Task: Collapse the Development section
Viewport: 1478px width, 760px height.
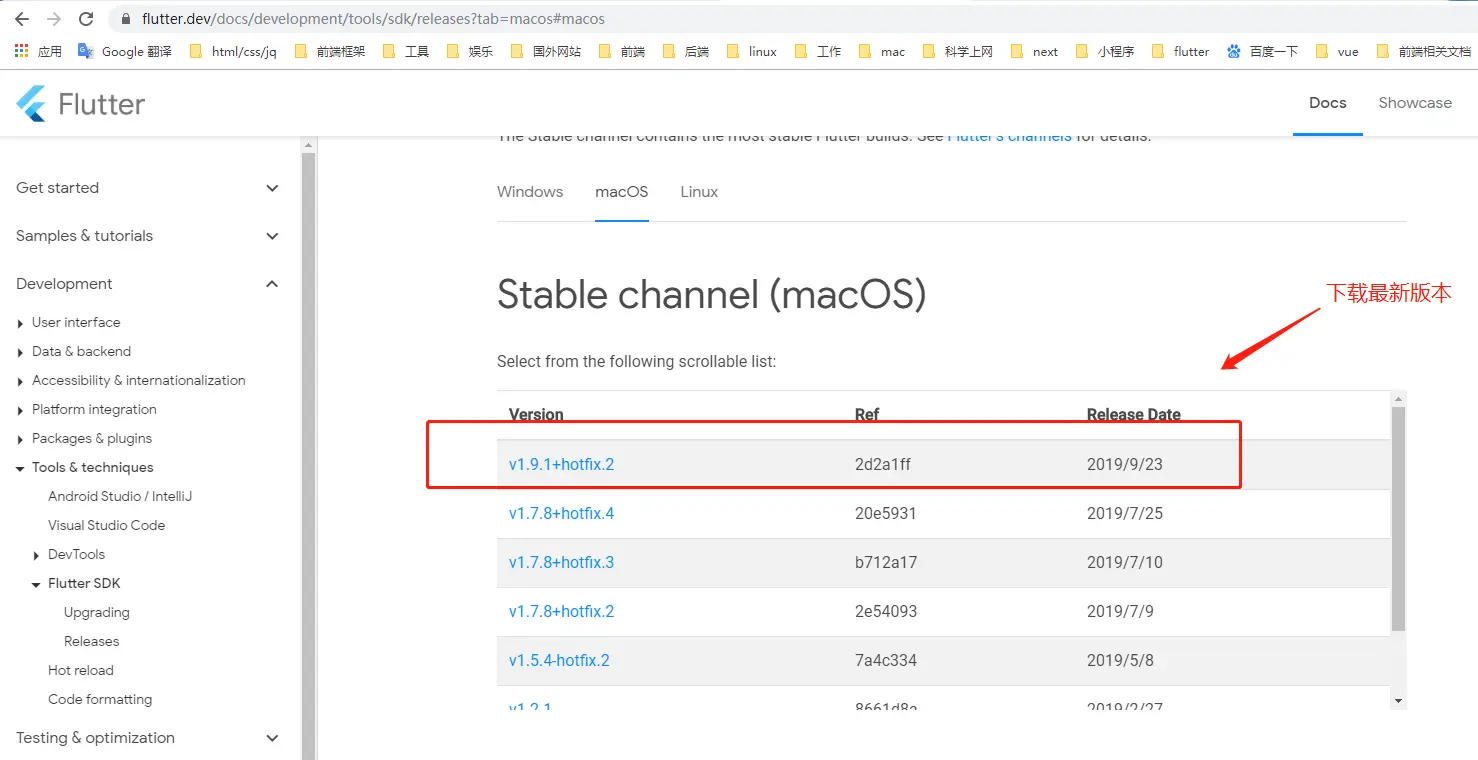Action: click(272, 284)
